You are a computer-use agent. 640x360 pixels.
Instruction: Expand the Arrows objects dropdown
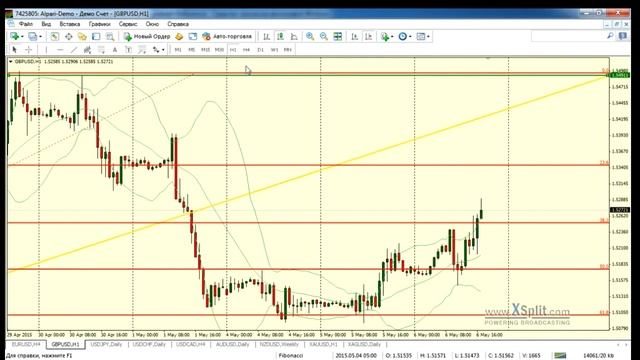(x=163, y=50)
